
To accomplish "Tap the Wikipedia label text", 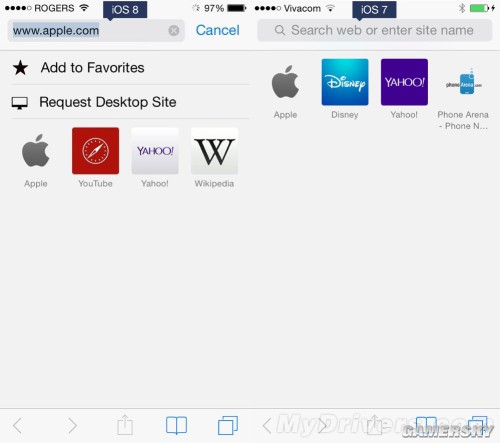I will [x=214, y=183].
